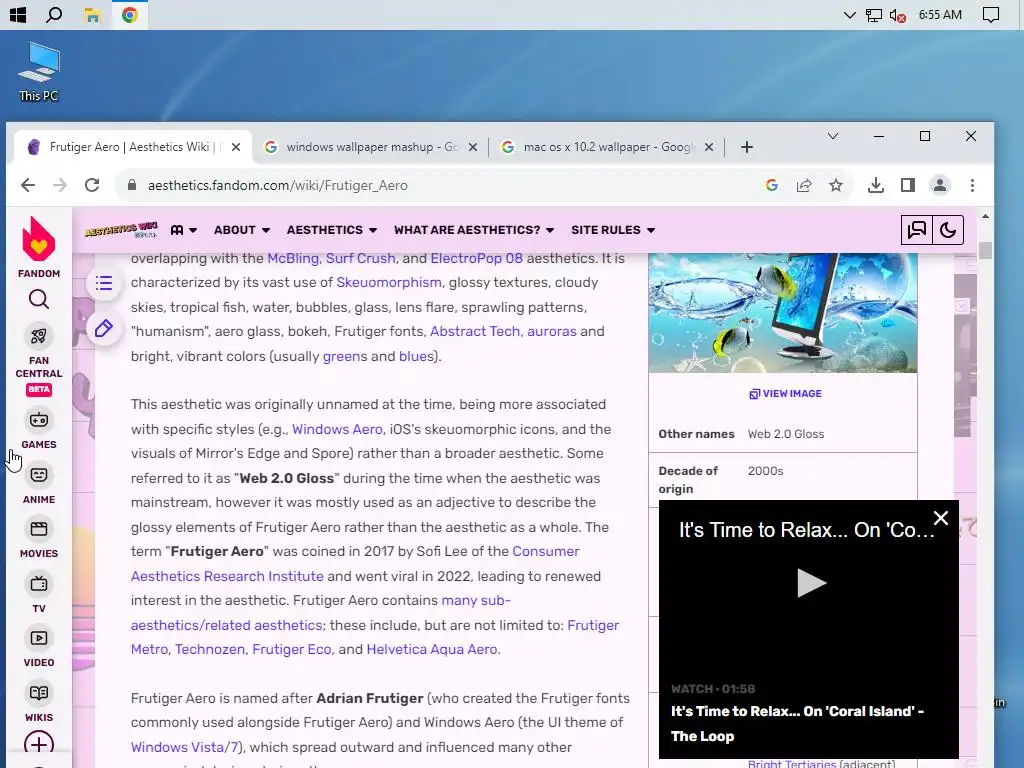Open Fan Central rocket icon
The image size is (1024, 768).
39,336
